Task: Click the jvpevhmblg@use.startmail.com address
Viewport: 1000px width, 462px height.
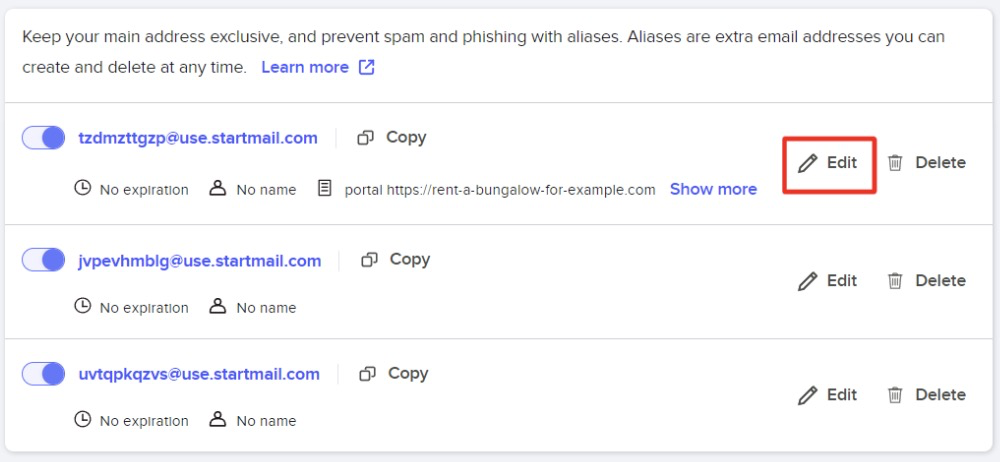Action: coord(200,261)
